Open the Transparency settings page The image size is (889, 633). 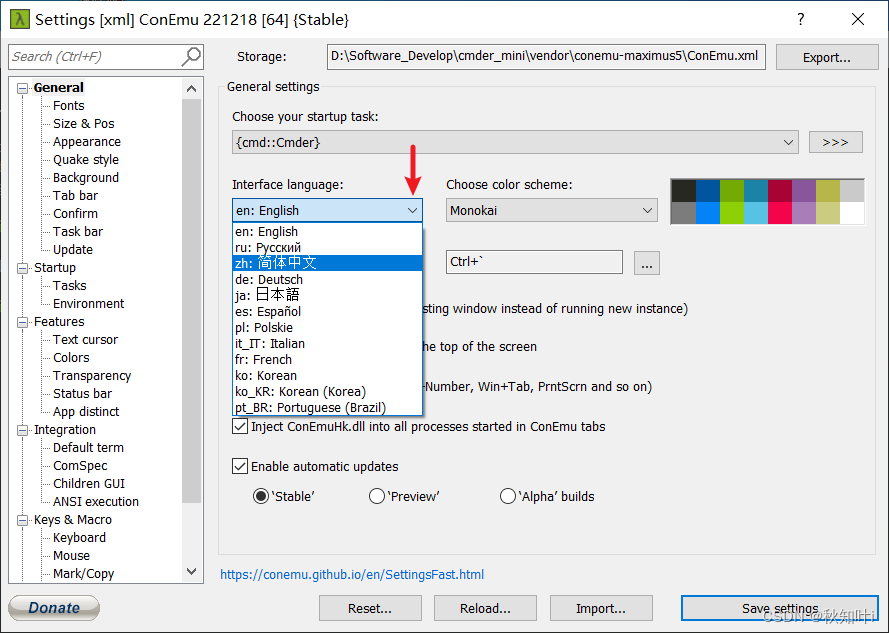91,375
